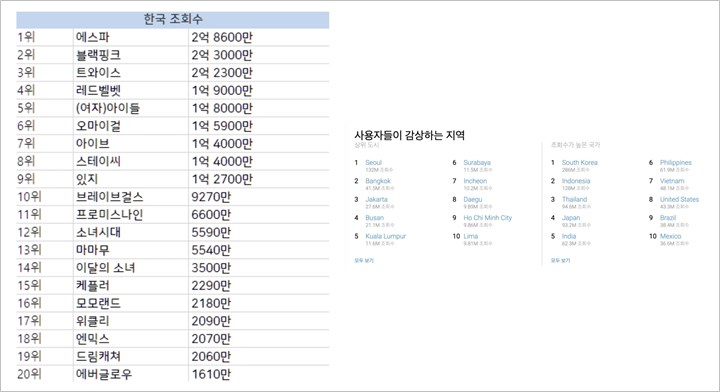Select the Thailand country link

pyautogui.click(x=574, y=199)
